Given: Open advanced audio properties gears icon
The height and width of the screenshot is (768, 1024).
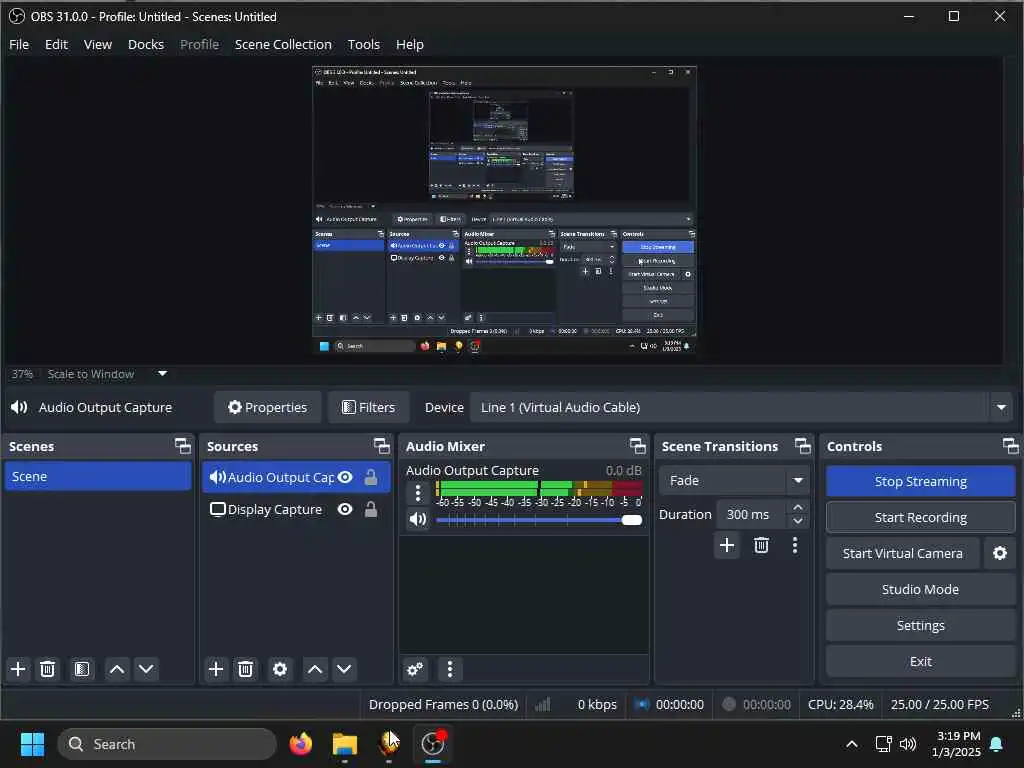Looking at the screenshot, I should point(415,669).
